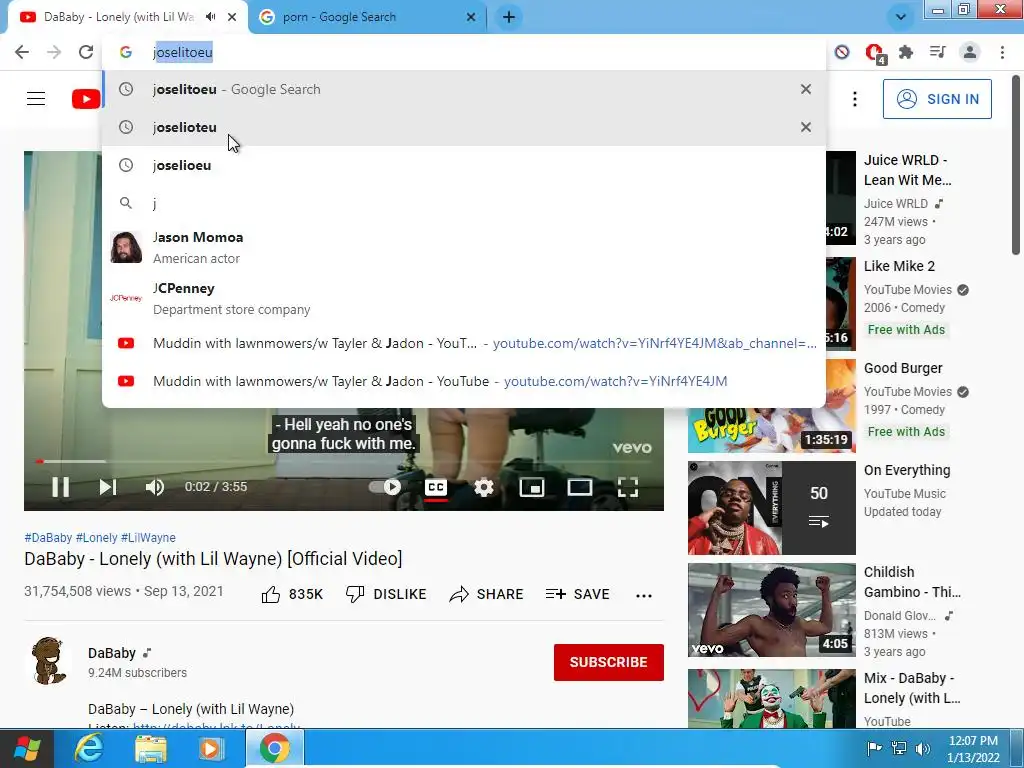Toggle the autoplay switch in player

[385, 487]
